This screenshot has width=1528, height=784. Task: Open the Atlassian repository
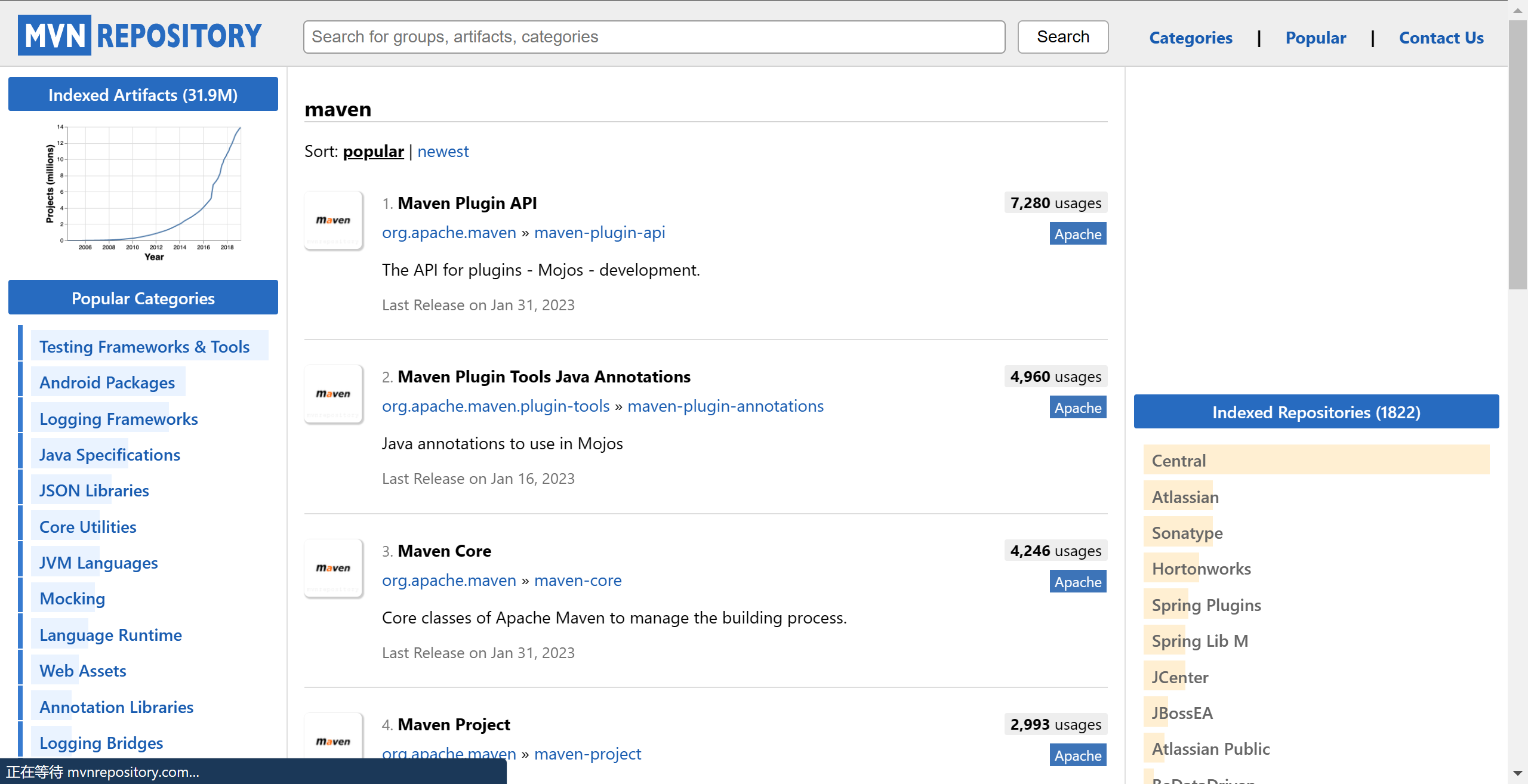(x=1185, y=498)
